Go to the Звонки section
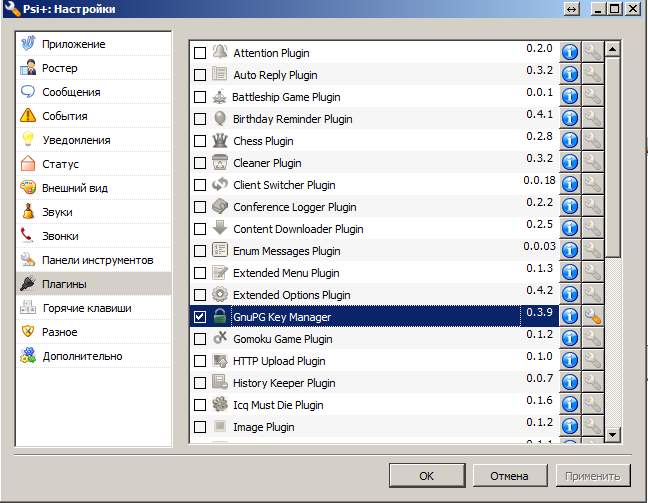Image resolution: width=648 pixels, height=503 pixels. (x=94, y=236)
